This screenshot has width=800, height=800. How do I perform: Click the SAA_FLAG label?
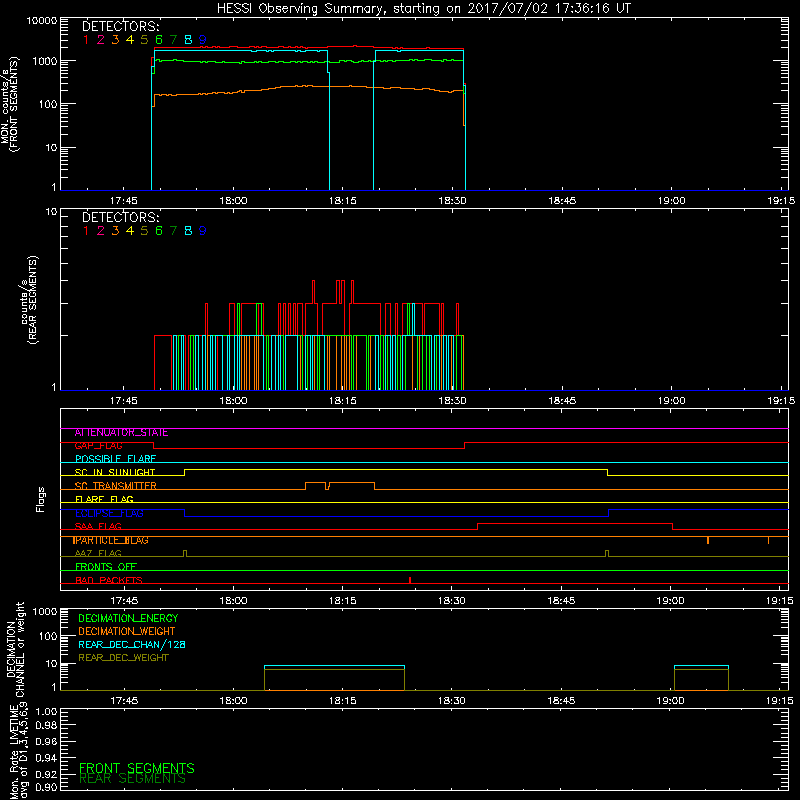pyautogui.click(x=98, y=527)
